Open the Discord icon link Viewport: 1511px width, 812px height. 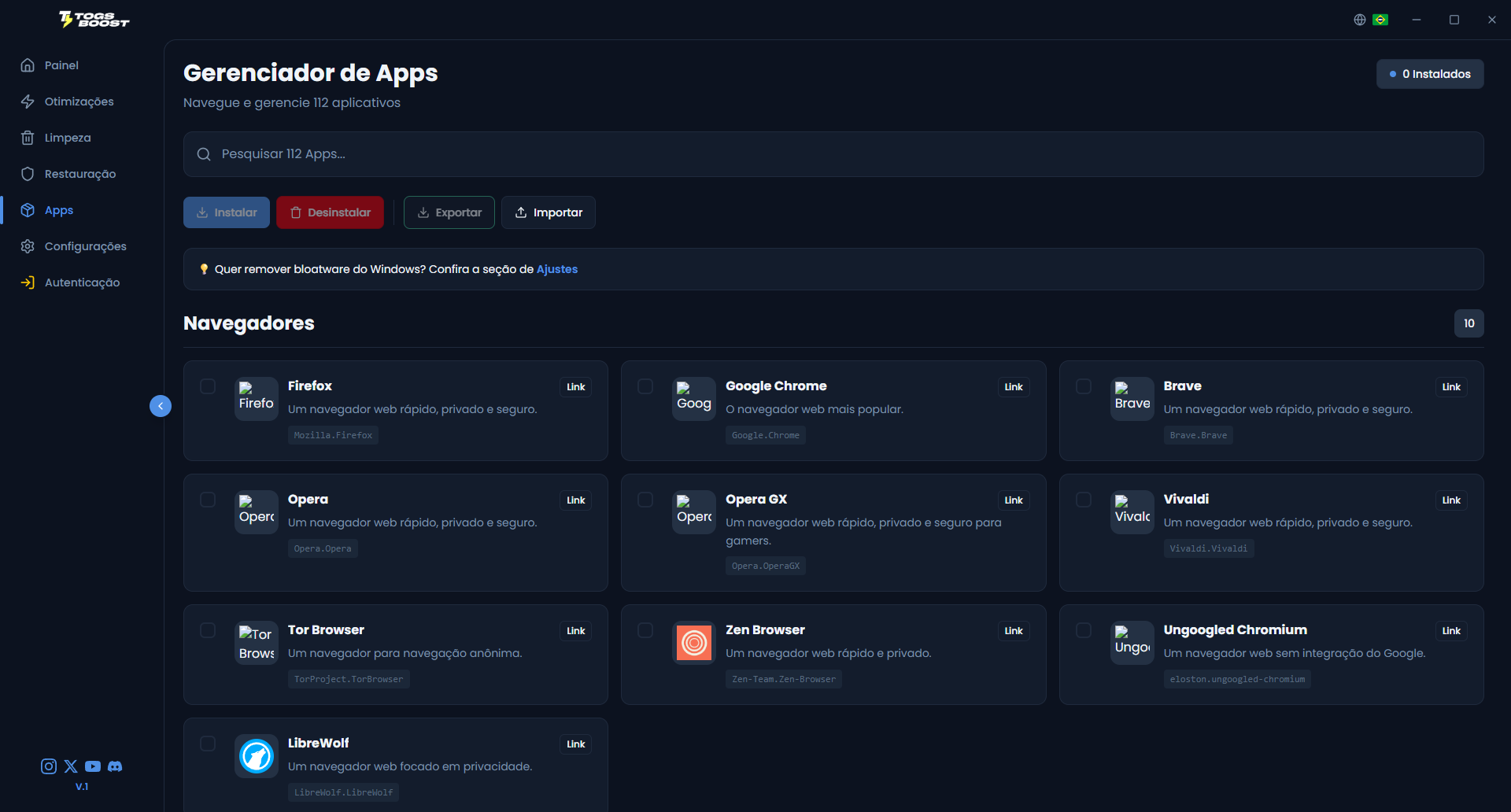tap(115, 766)
